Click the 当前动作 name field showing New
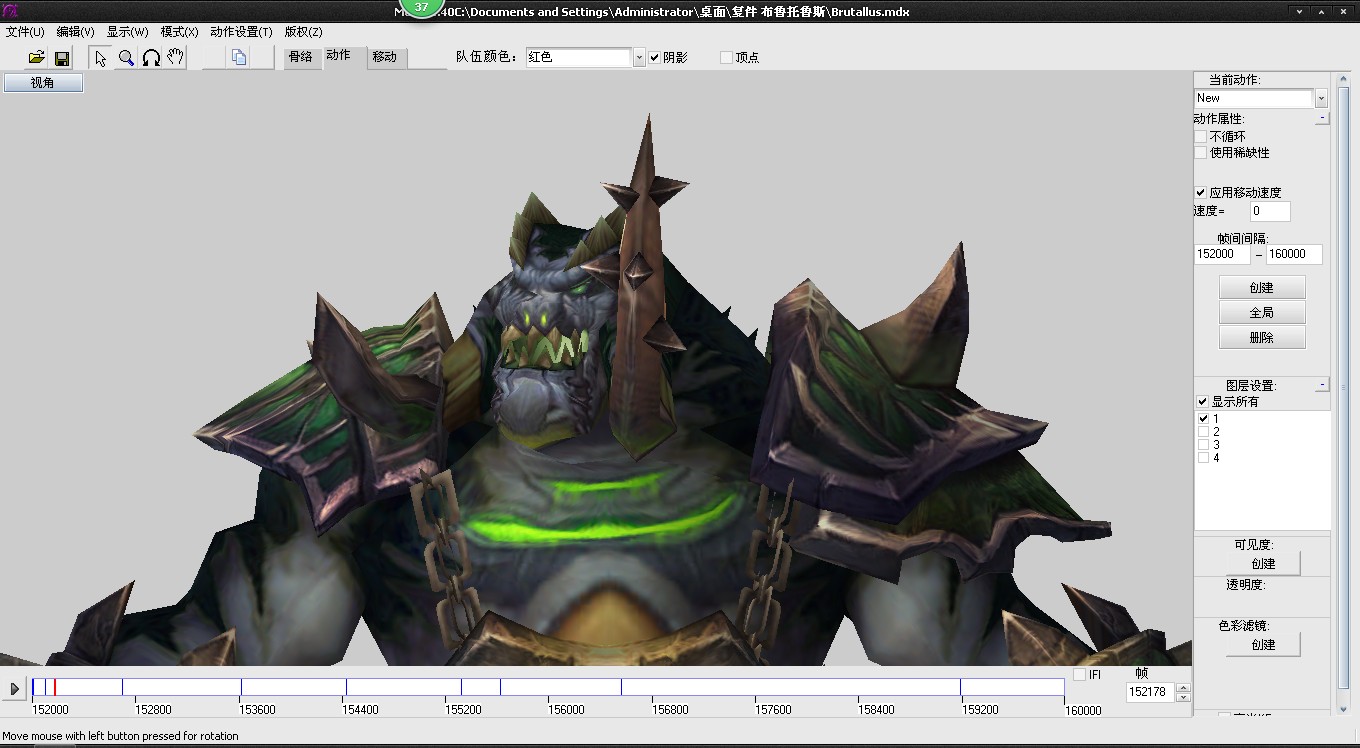1360x748 pixels. coord(1253,98)
